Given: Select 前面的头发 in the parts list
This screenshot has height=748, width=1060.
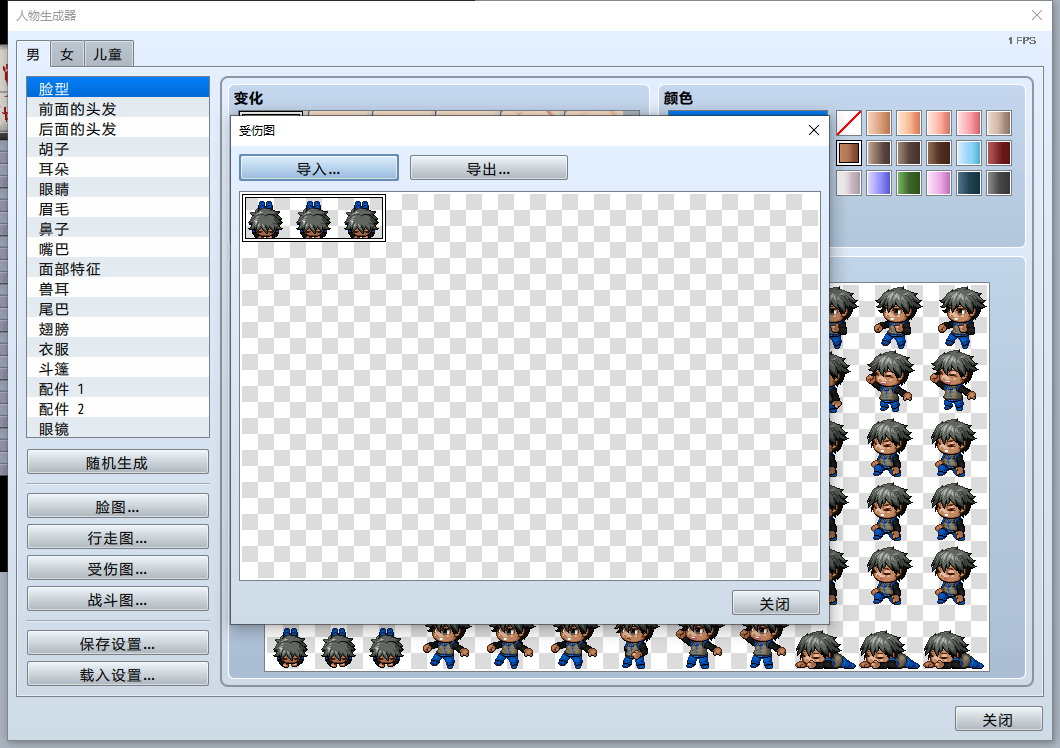Looking at the screenshot, I should [x=118, y=108].
